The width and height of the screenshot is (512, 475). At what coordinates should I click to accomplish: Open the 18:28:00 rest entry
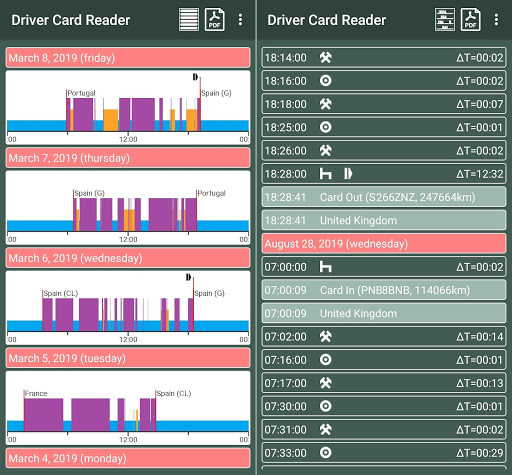384,174
